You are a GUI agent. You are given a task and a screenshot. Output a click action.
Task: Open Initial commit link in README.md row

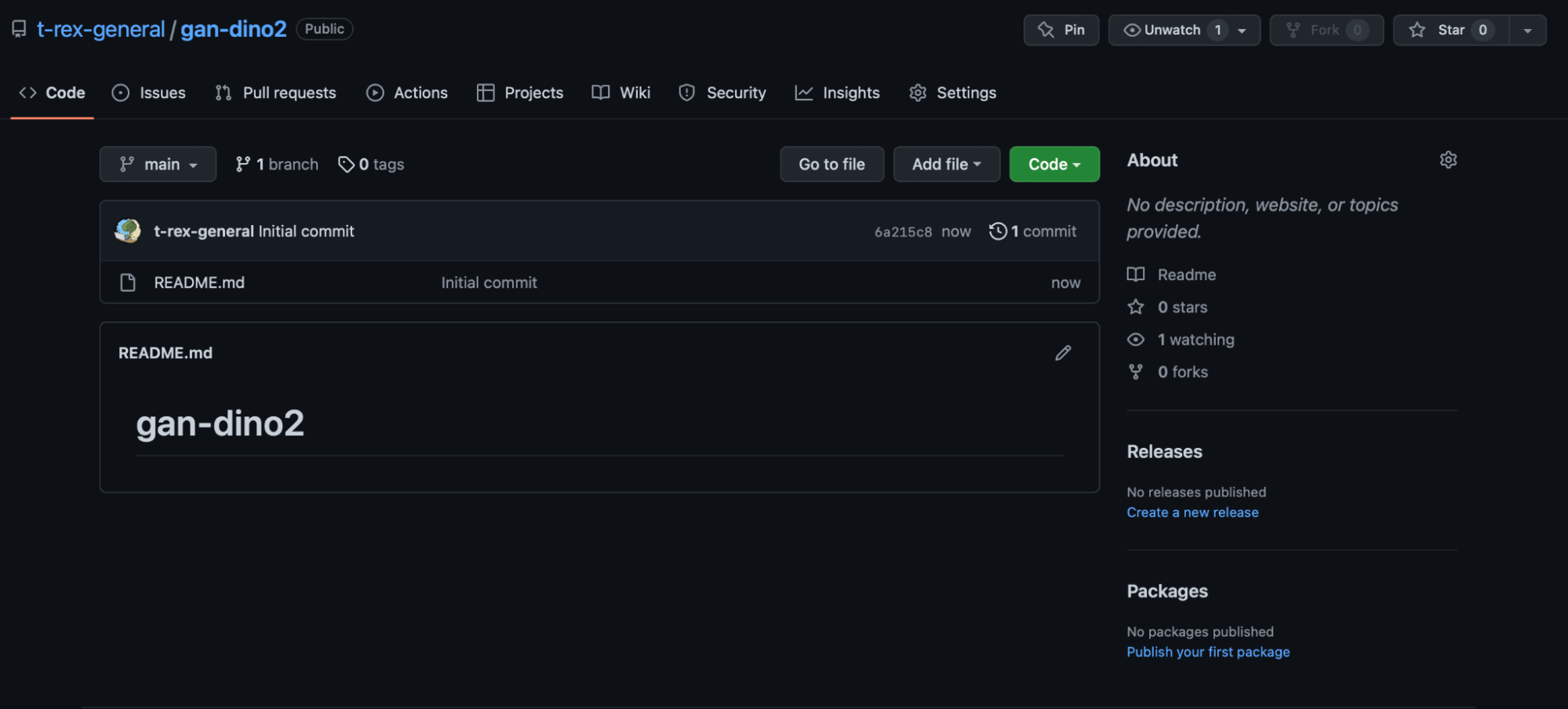pos(489,282)
